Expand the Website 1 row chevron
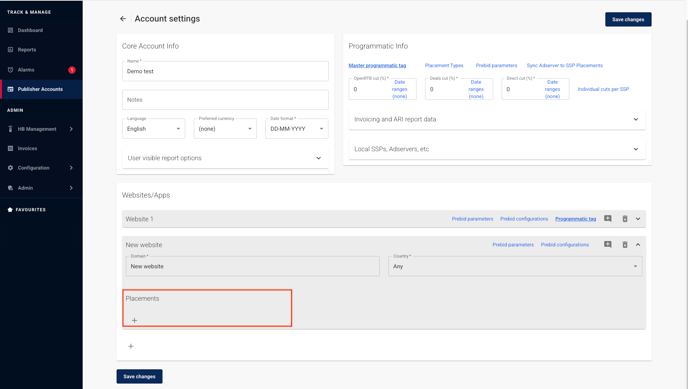Screen dimensions: 688x389 click(638, 219)
